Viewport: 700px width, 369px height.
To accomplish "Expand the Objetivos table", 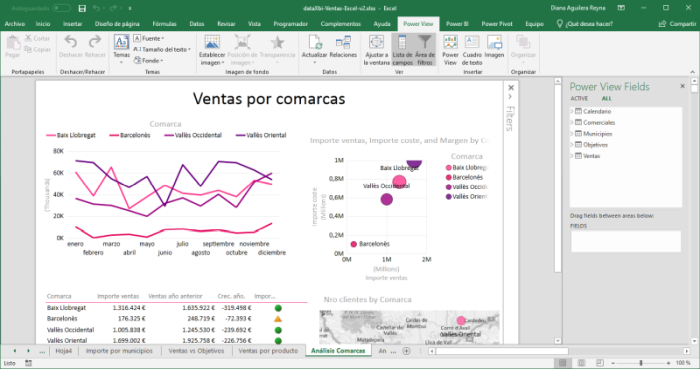I will coord(572,145).
